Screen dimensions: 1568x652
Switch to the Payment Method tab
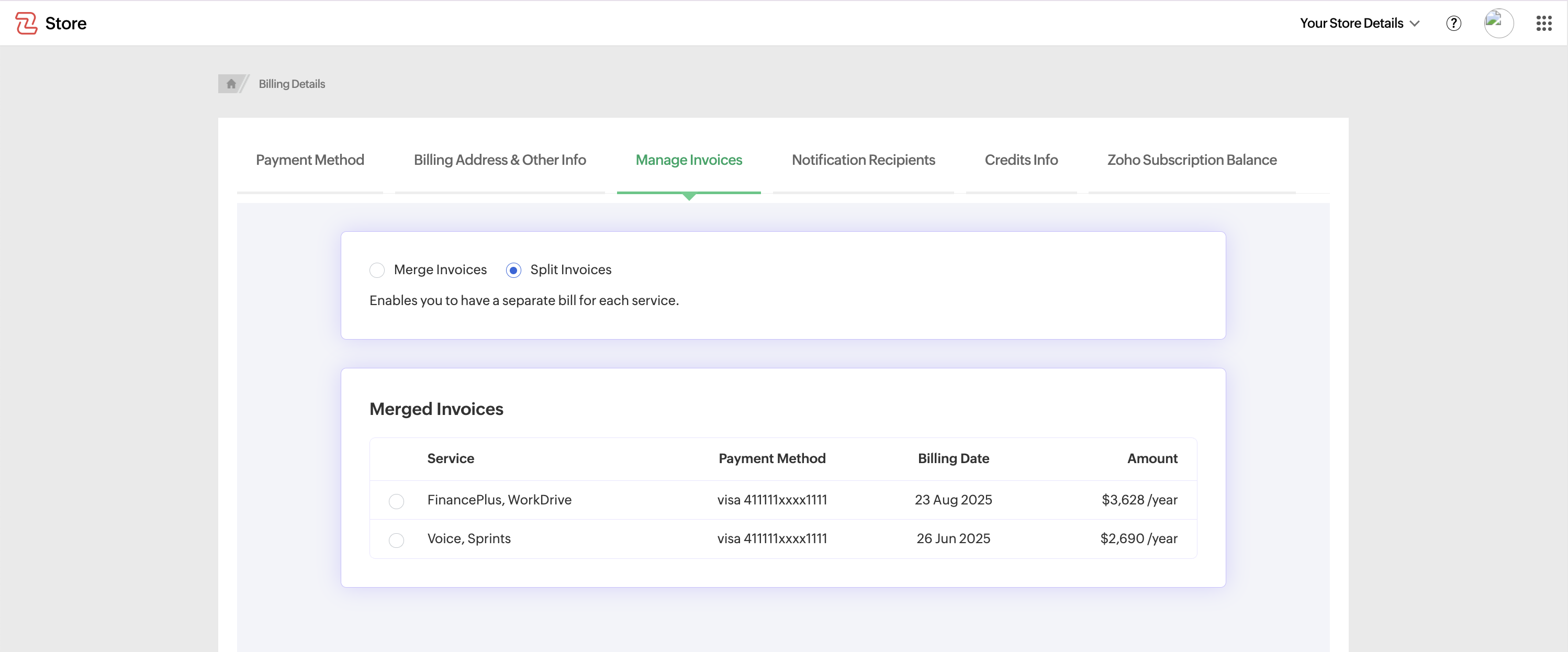click(x=310, y=160)
